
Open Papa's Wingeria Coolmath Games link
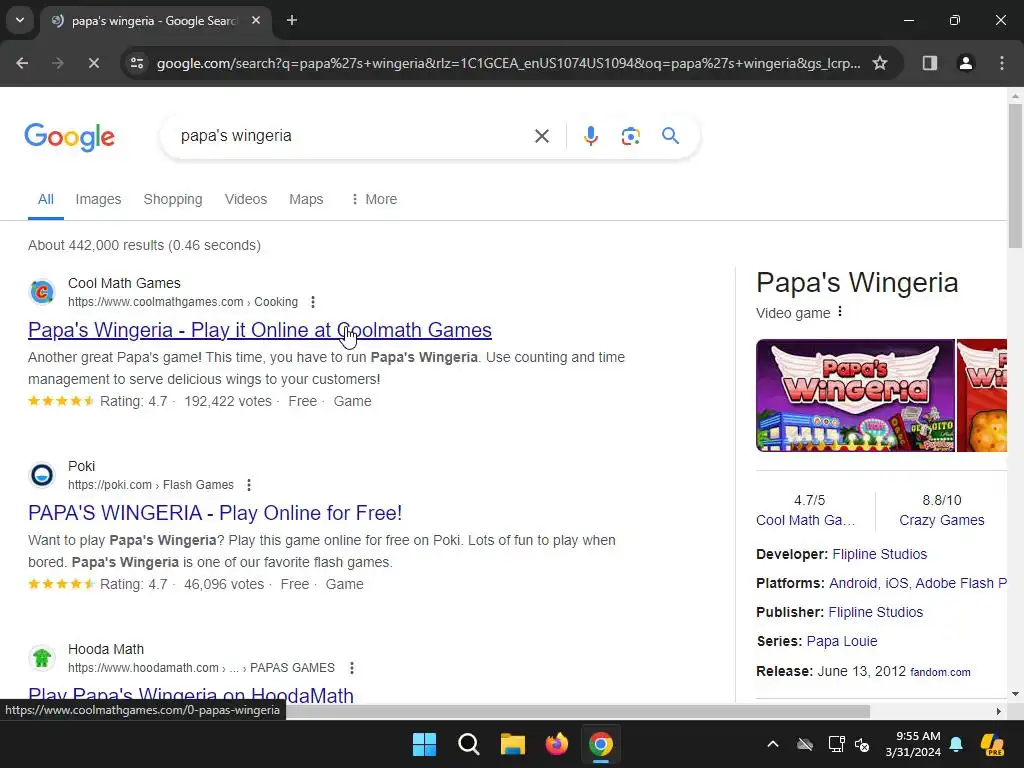(x=260, y=330)
